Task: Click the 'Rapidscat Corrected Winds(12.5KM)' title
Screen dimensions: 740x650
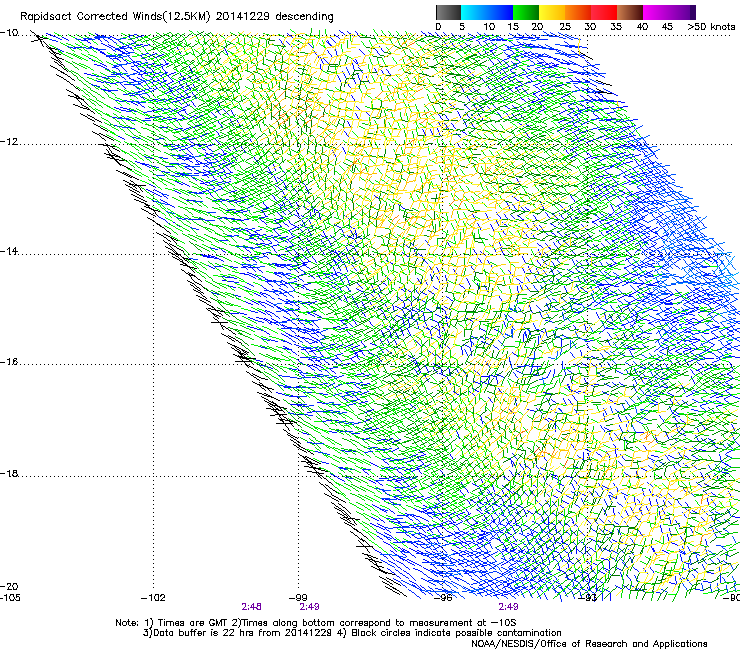Action: click(x=115, y=17)
